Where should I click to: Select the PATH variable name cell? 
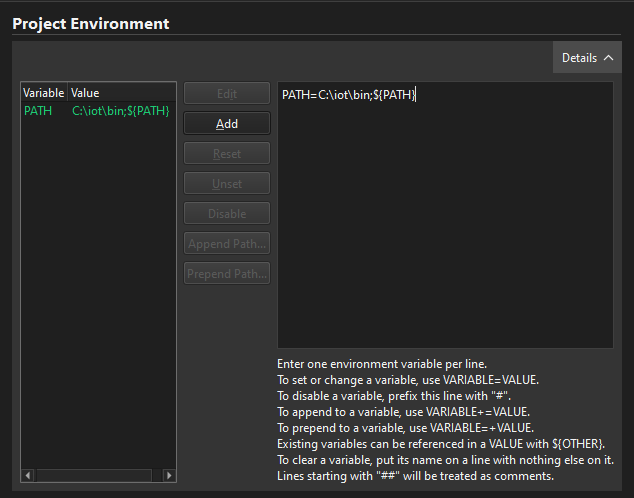click(38, 111)
